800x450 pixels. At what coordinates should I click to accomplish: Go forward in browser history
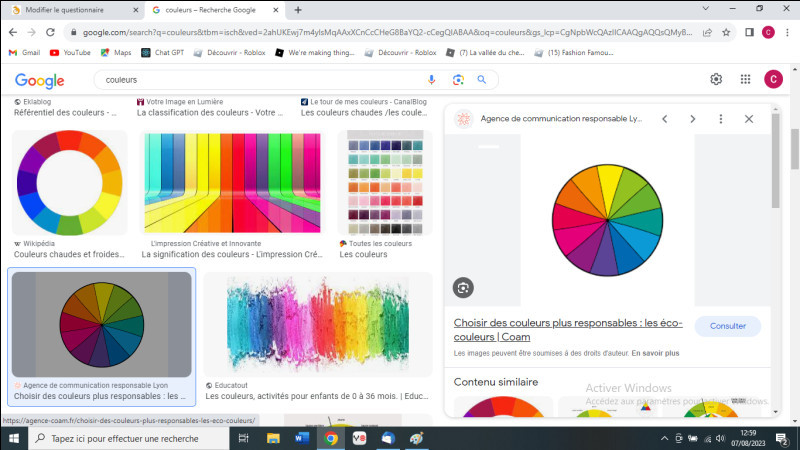pyautogui.click(x=32, y=32)
